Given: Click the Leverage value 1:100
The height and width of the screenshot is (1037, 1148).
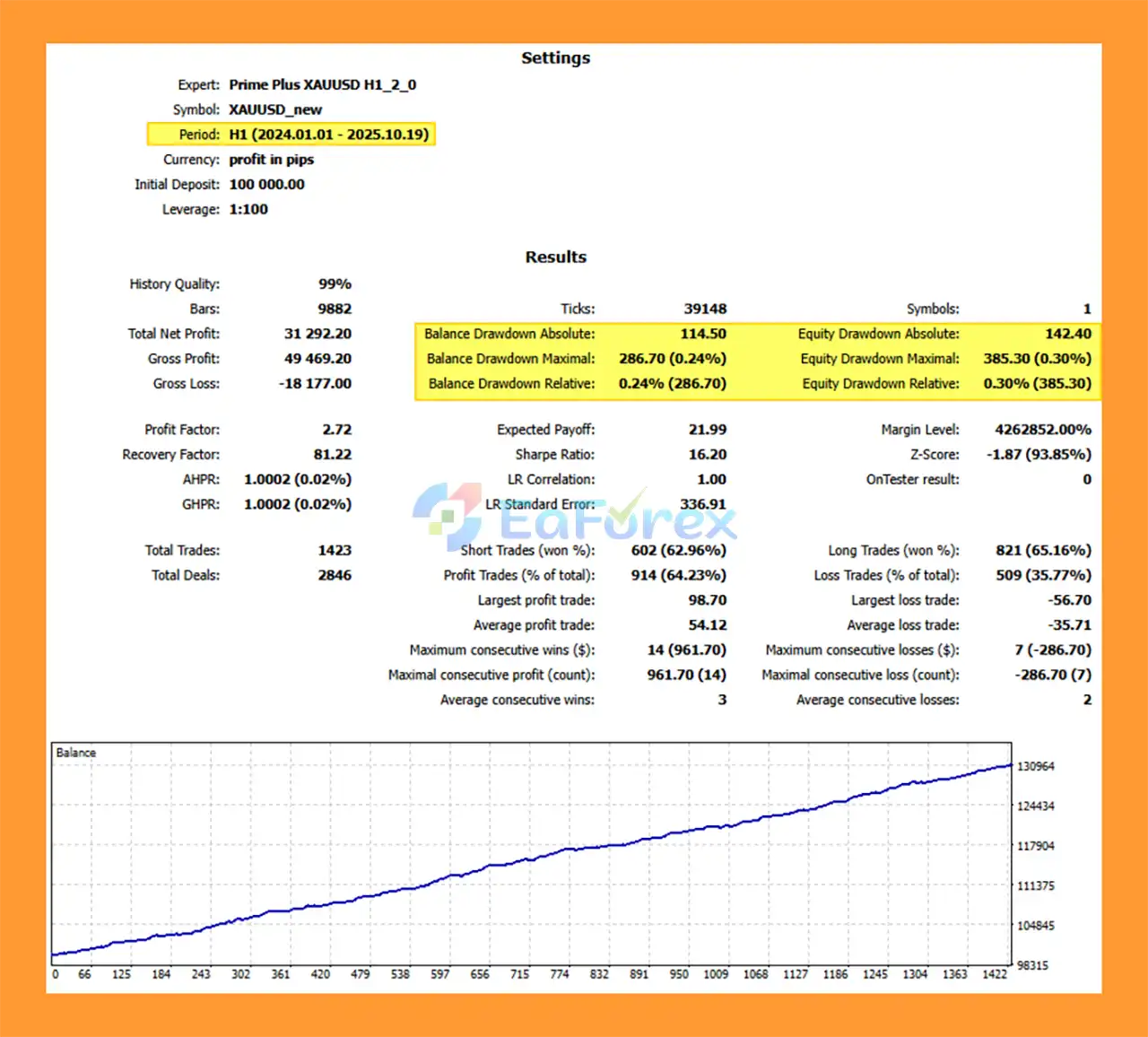Looking at the screenshot, I should [x=248, y=210].
